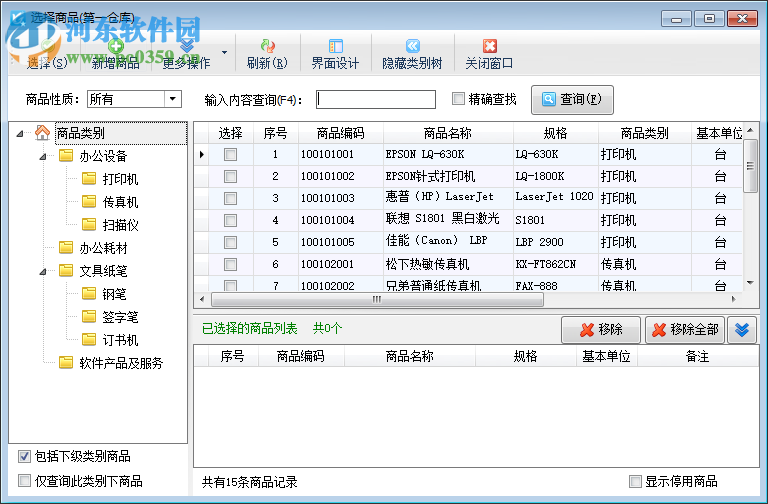Click 隐藏类别树 to hide category tree

pyautogui.click(x=412, y=54)
